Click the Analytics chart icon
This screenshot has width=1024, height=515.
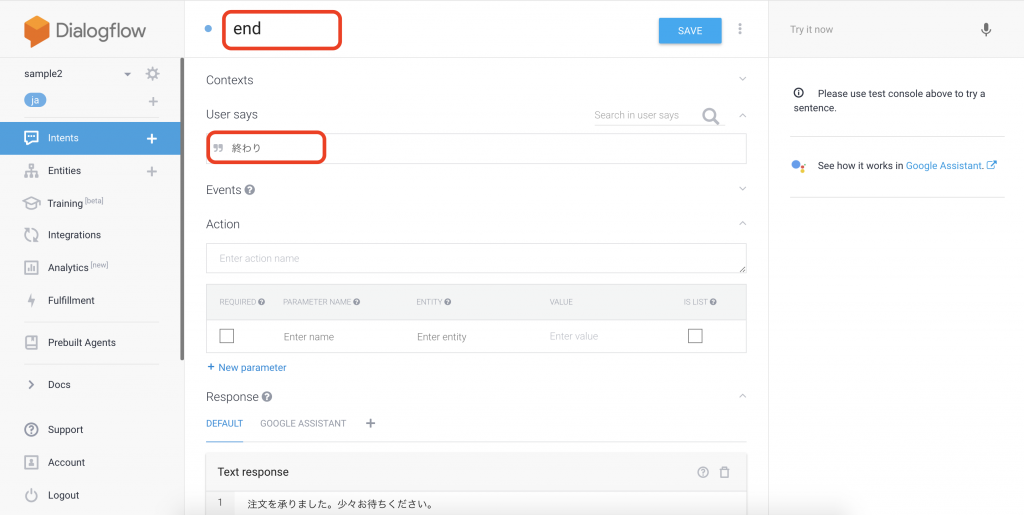point(31,268)
